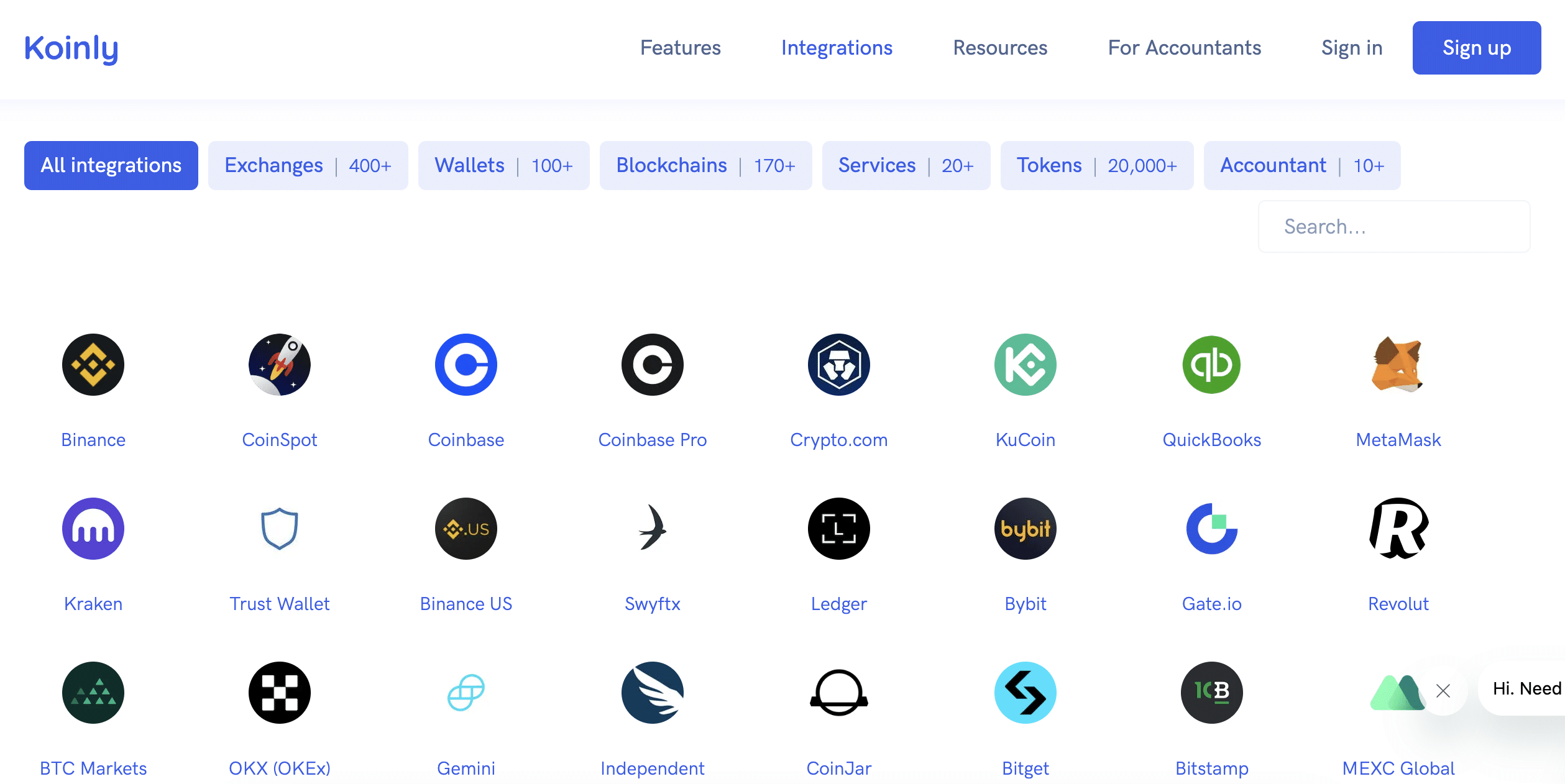The width and height of the screenshot is (1565, 784).
Task: Open the MEXC Global mountain icon
Action: pyautogui.click(x=1397, y=693)
